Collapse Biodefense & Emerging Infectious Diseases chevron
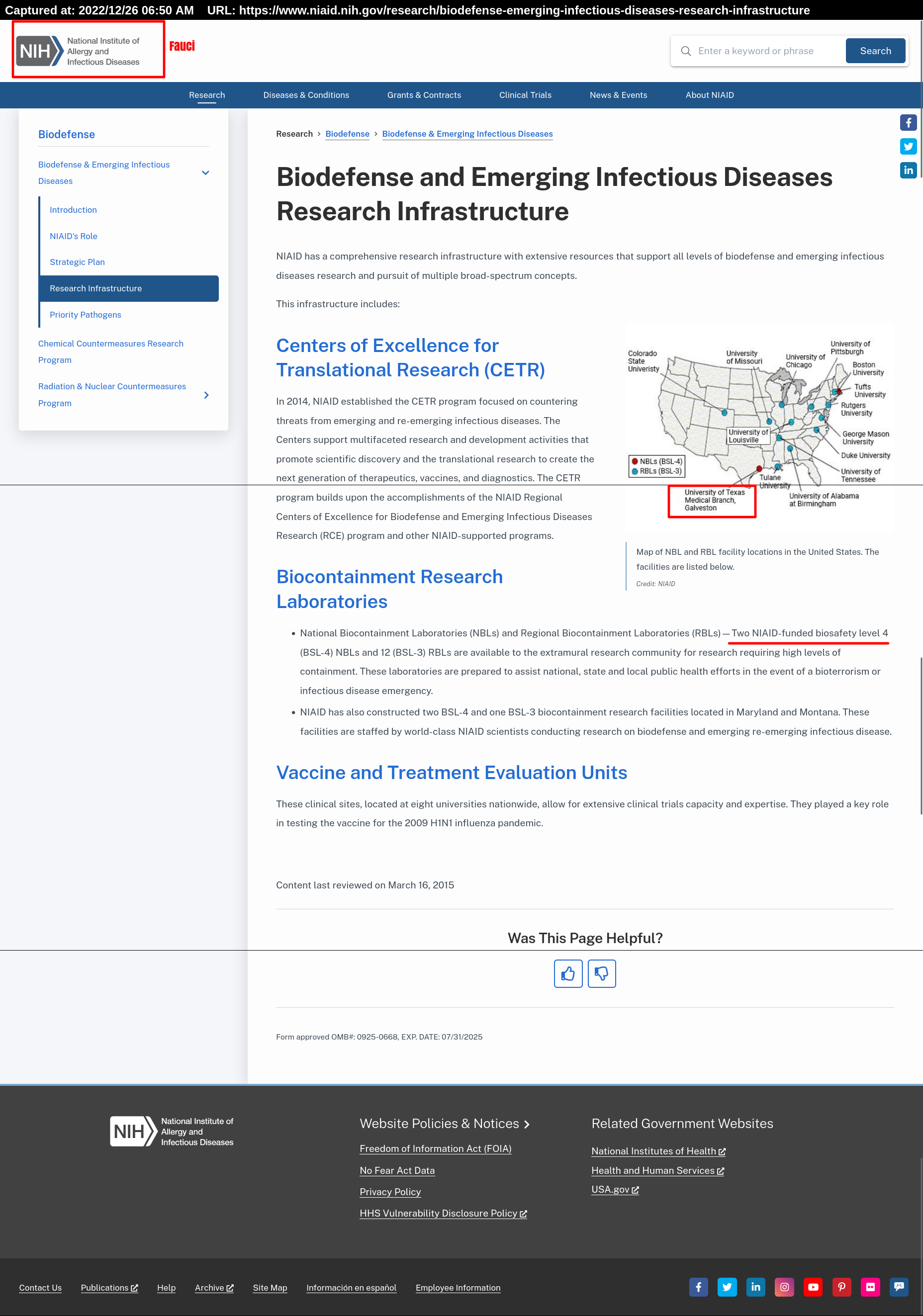The width and height of the screenshot is (923, 1316). pyautogui.click(x=205, y=173)
